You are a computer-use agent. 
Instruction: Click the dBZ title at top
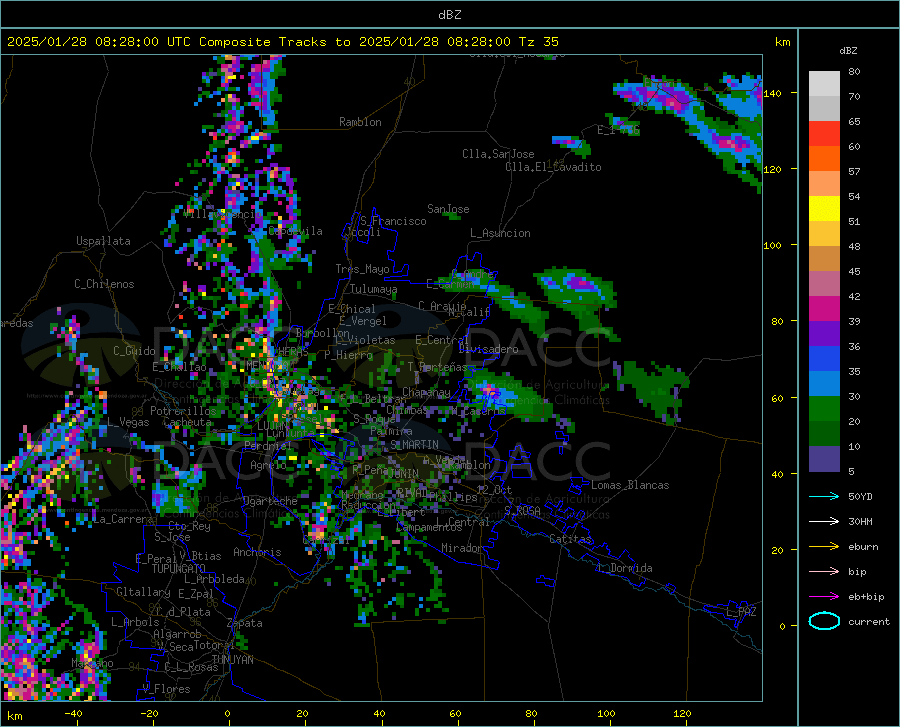449,15
